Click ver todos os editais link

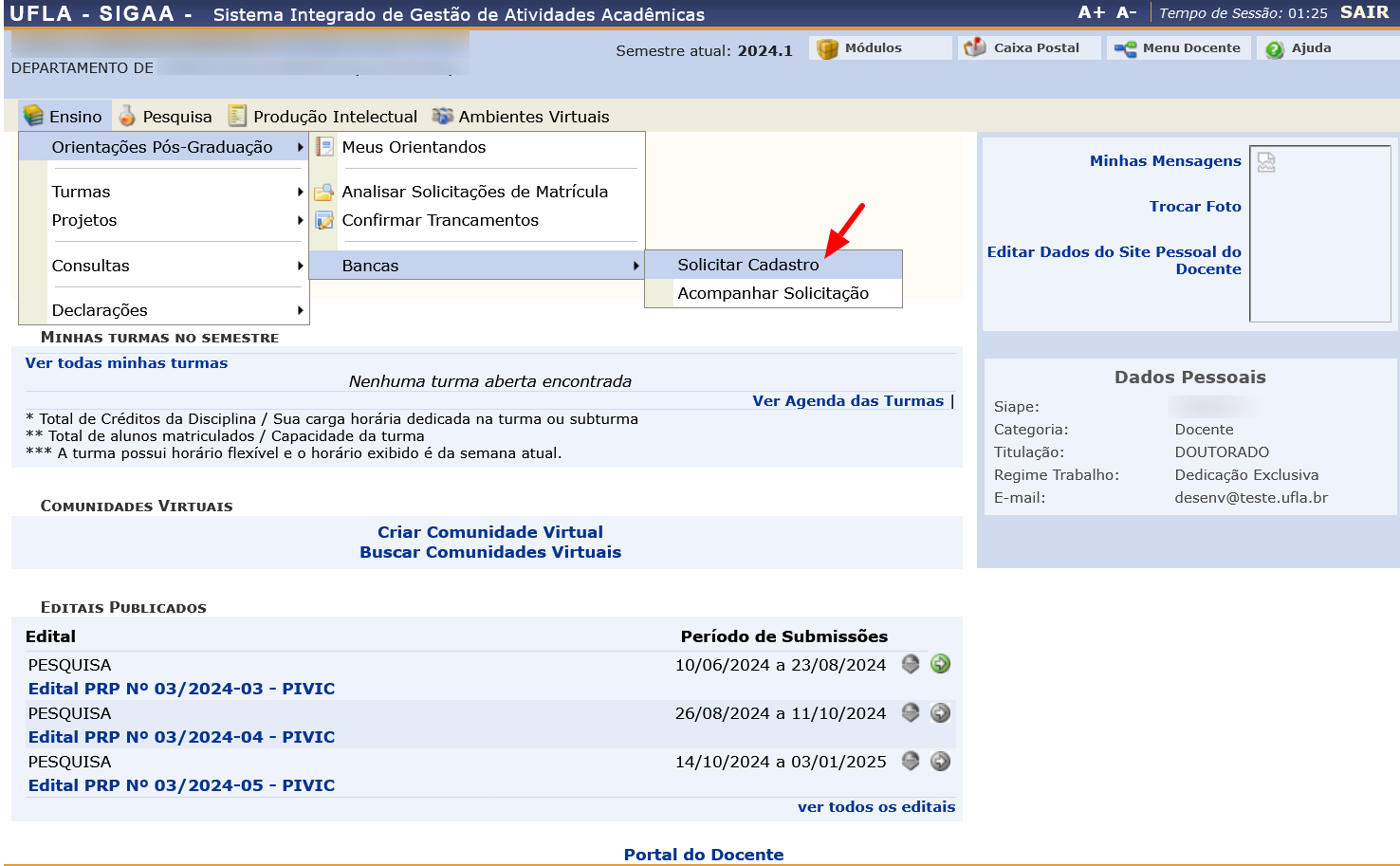click(x=876, y=807)
